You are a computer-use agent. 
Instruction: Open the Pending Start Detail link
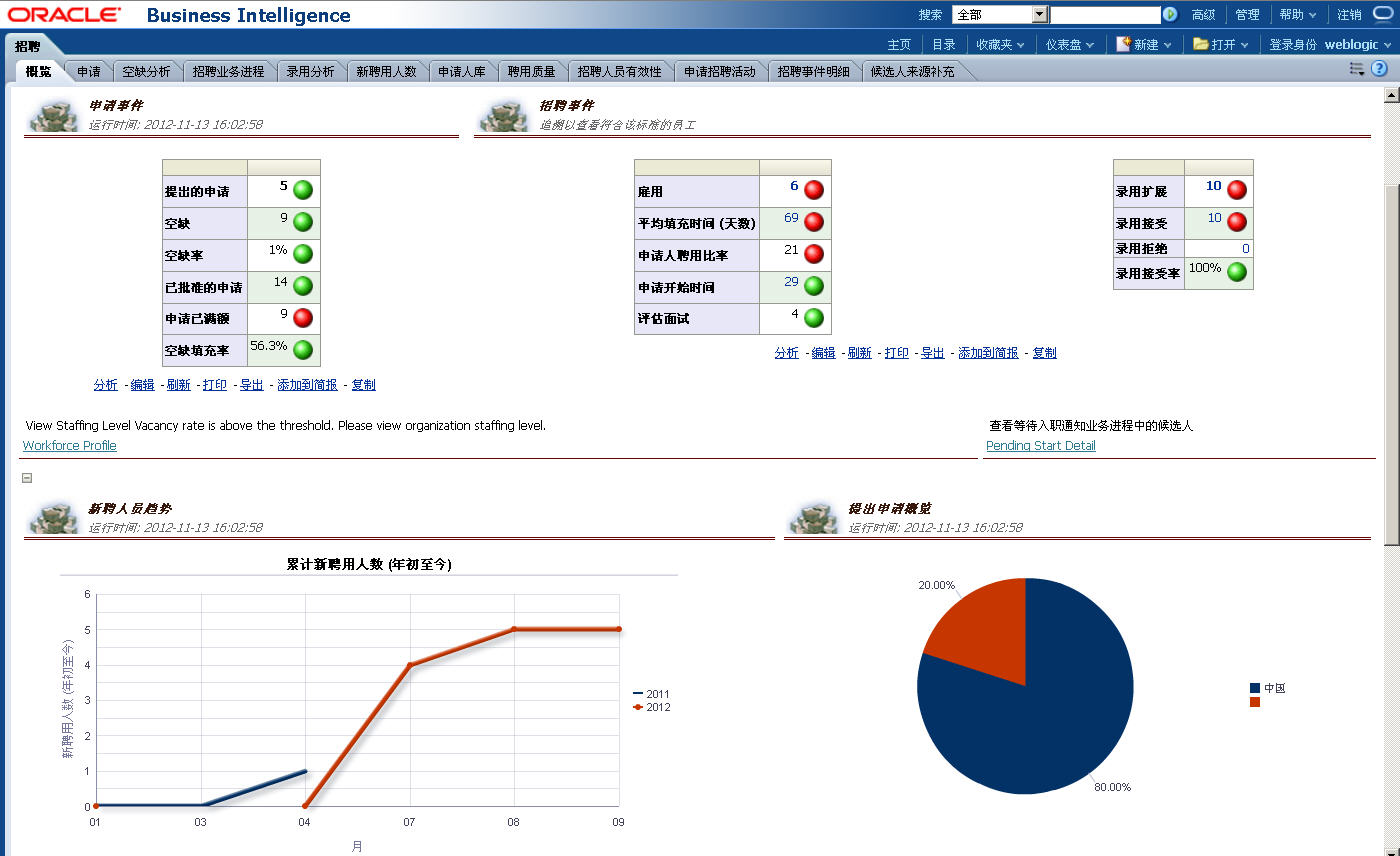pos(1040,446)
